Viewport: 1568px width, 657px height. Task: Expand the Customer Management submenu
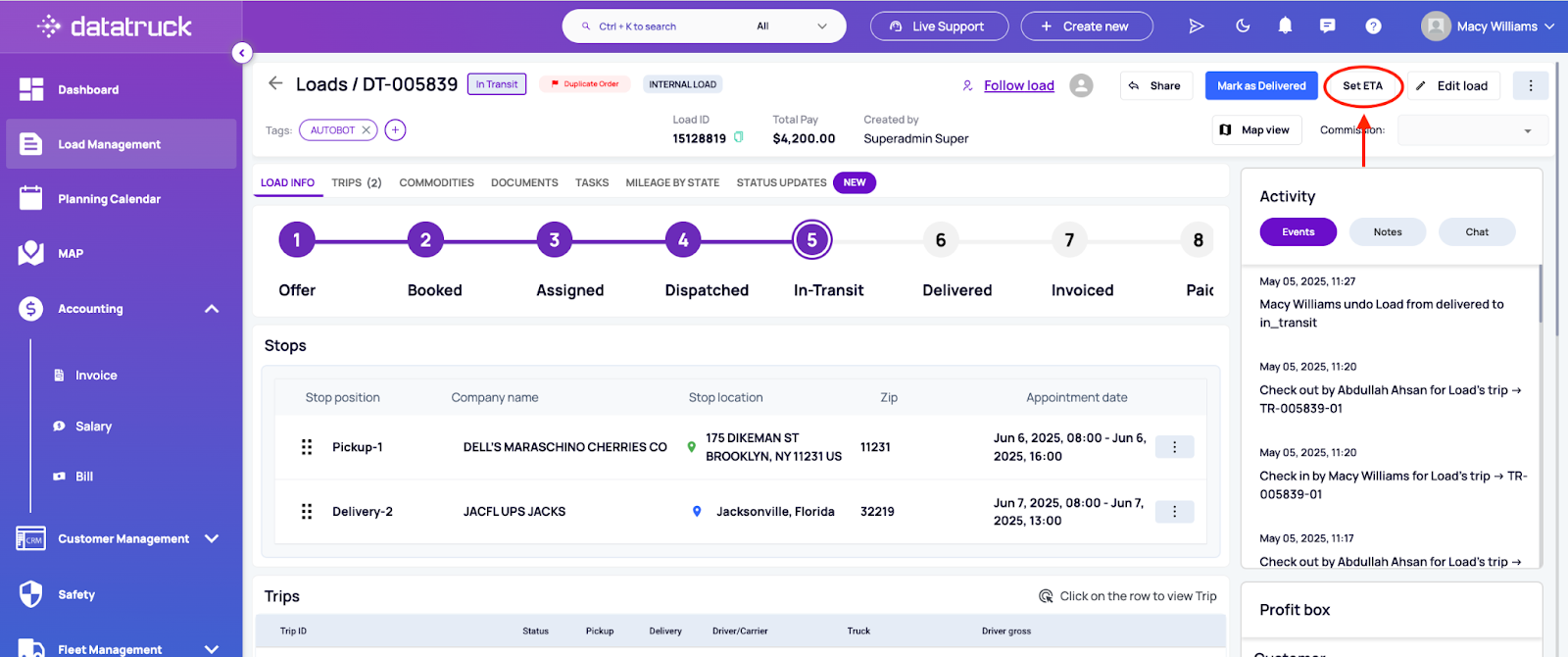212,538
